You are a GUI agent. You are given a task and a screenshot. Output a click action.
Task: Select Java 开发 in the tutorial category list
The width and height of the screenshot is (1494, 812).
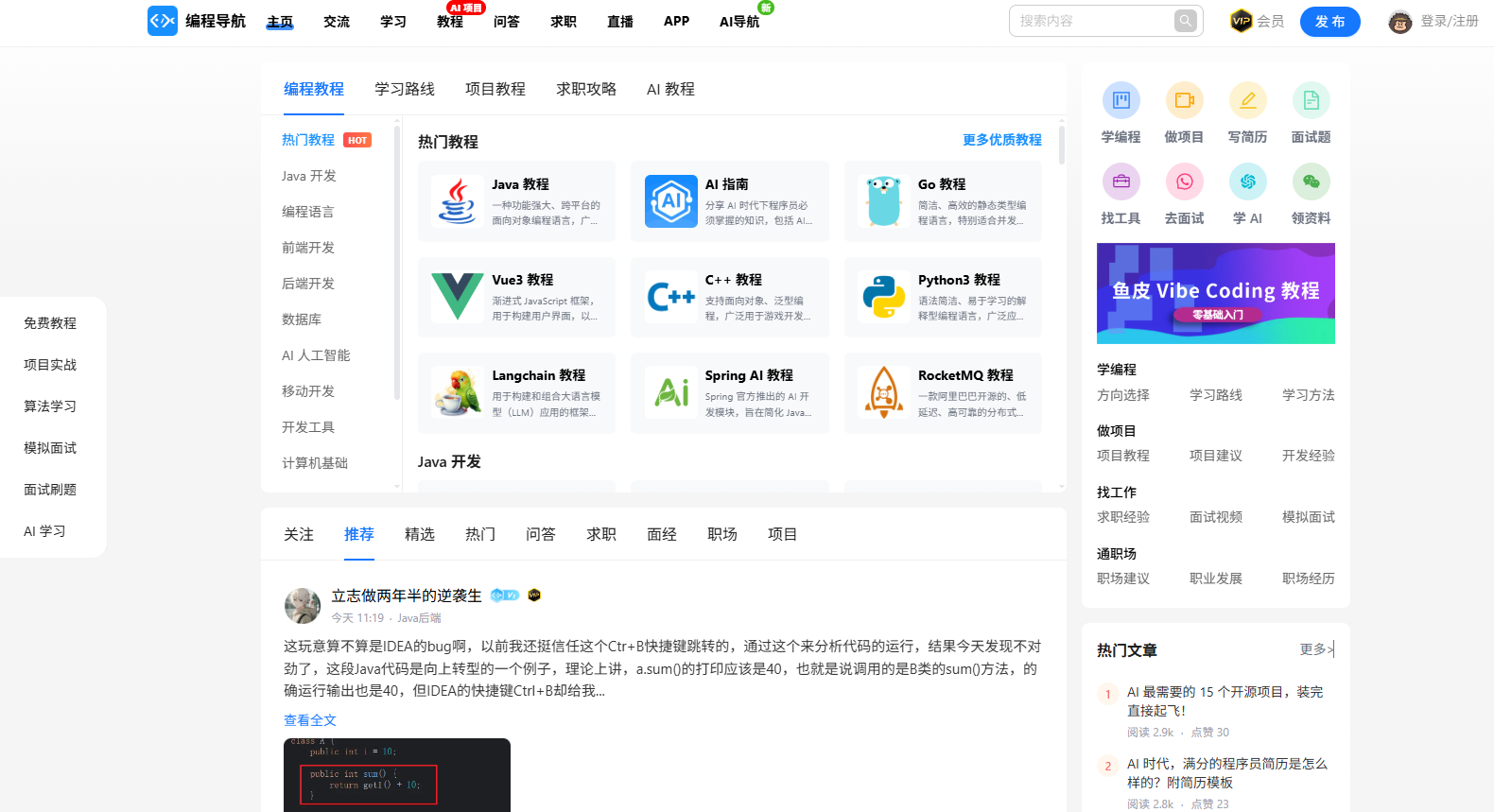coord(309,176)
